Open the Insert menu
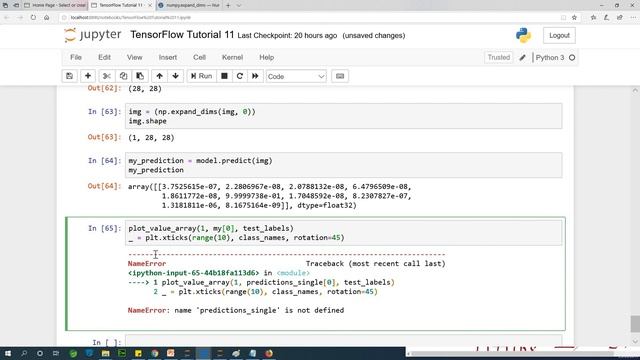This screenshot has width=640, height=360. (x=168, y=58)
